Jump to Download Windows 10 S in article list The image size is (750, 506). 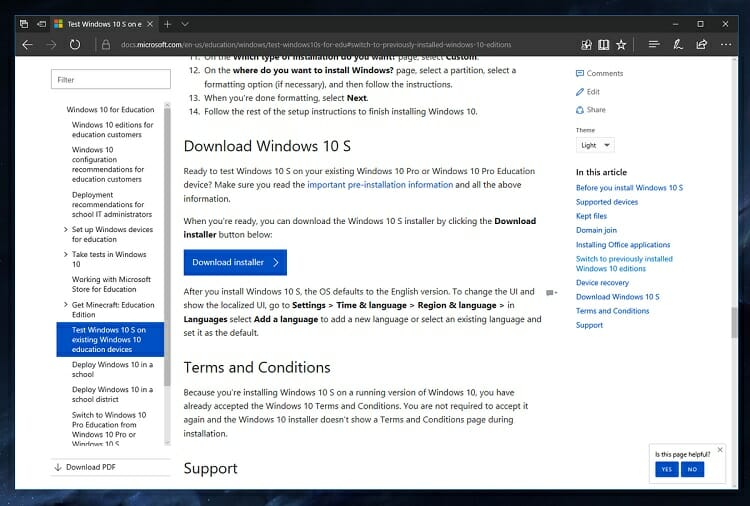[618, 297]
